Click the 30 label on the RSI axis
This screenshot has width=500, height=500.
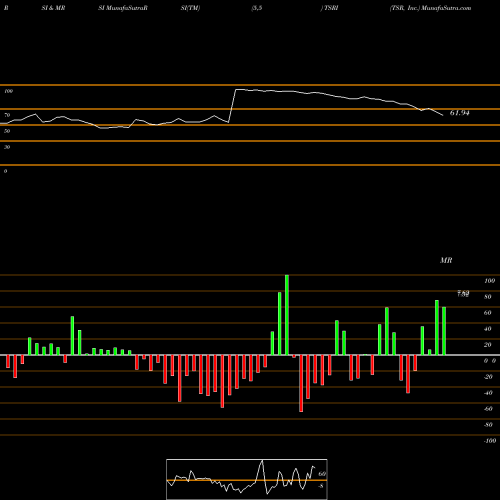[7, 147]
